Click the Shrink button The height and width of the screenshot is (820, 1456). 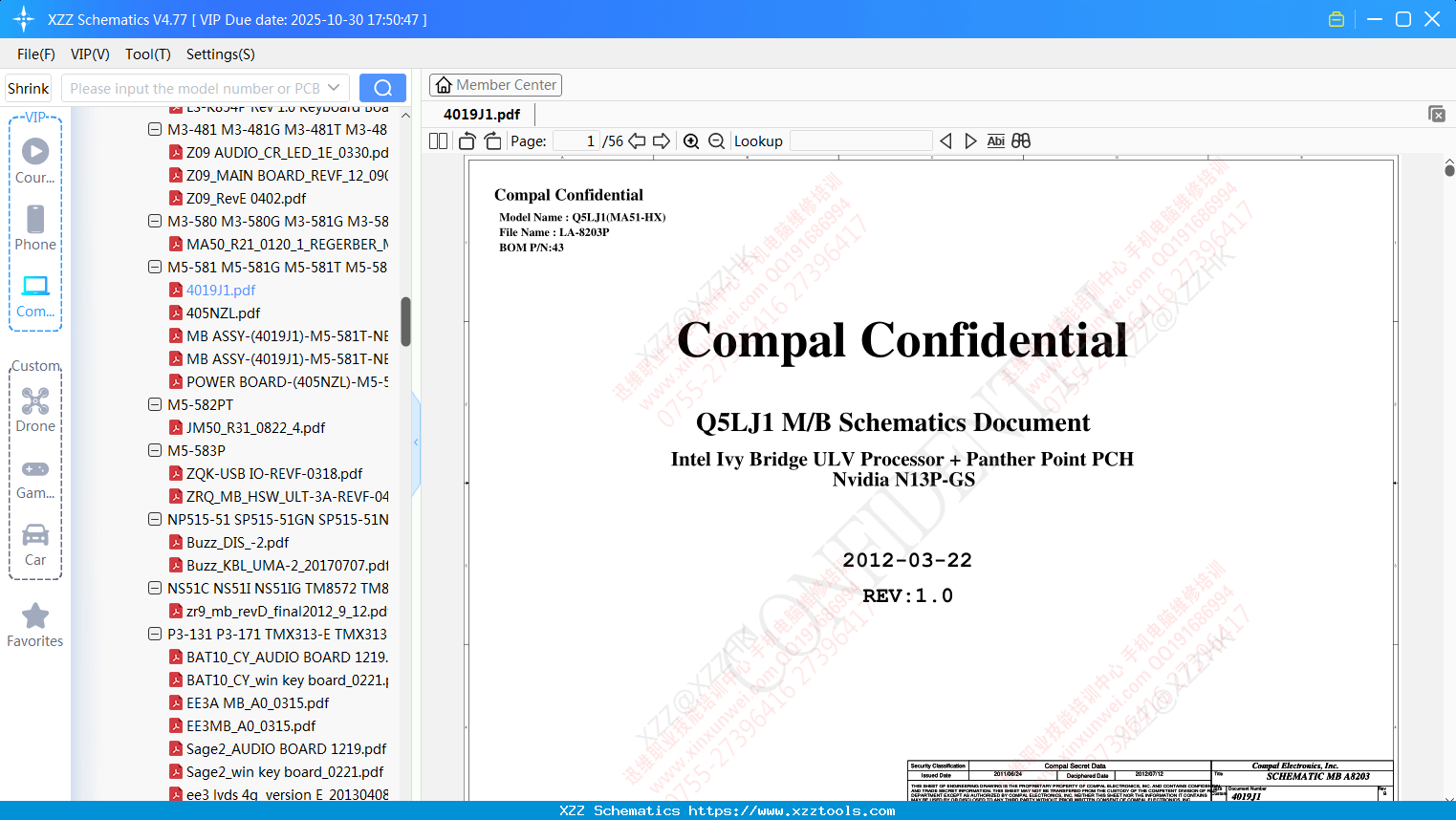pyautogui.click(x=29, y=88)
